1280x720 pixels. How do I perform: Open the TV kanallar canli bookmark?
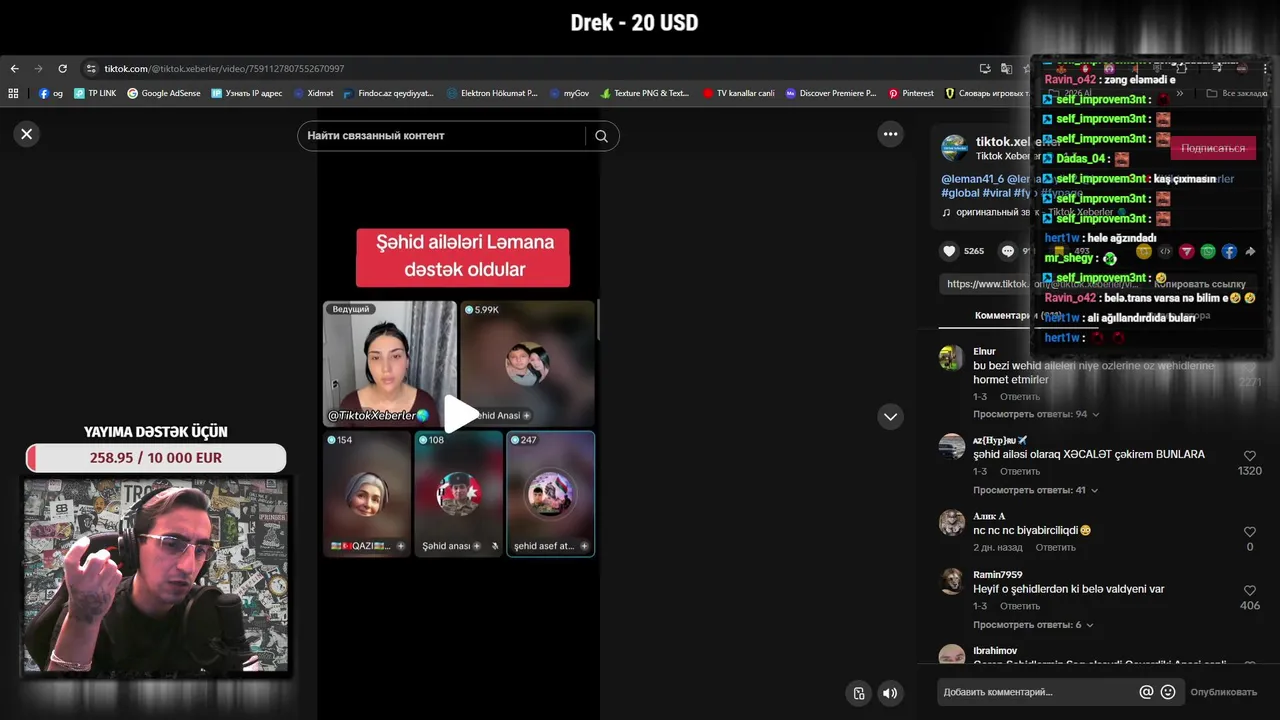738,93
